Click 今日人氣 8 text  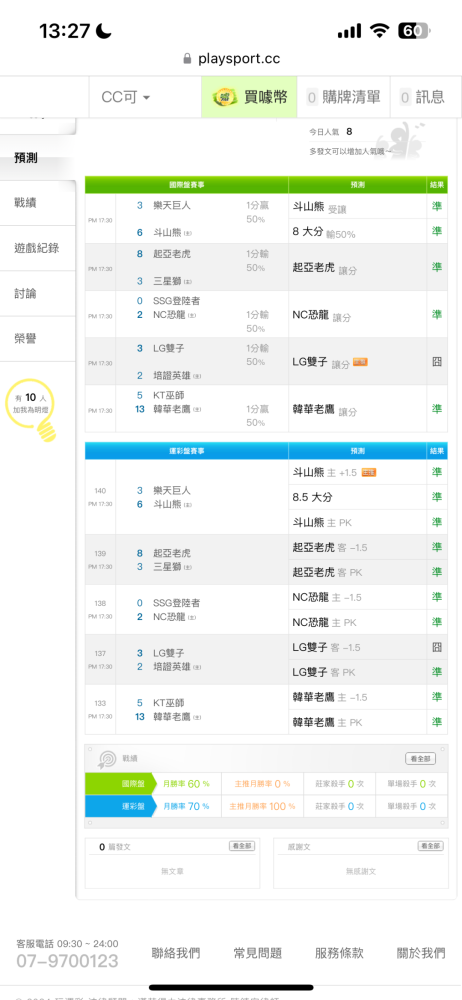[x=331, y=131]
